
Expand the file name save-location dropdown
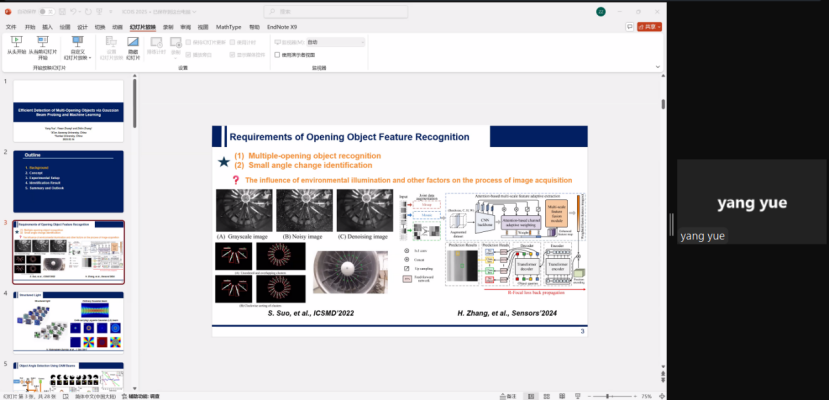pos(195,12)
